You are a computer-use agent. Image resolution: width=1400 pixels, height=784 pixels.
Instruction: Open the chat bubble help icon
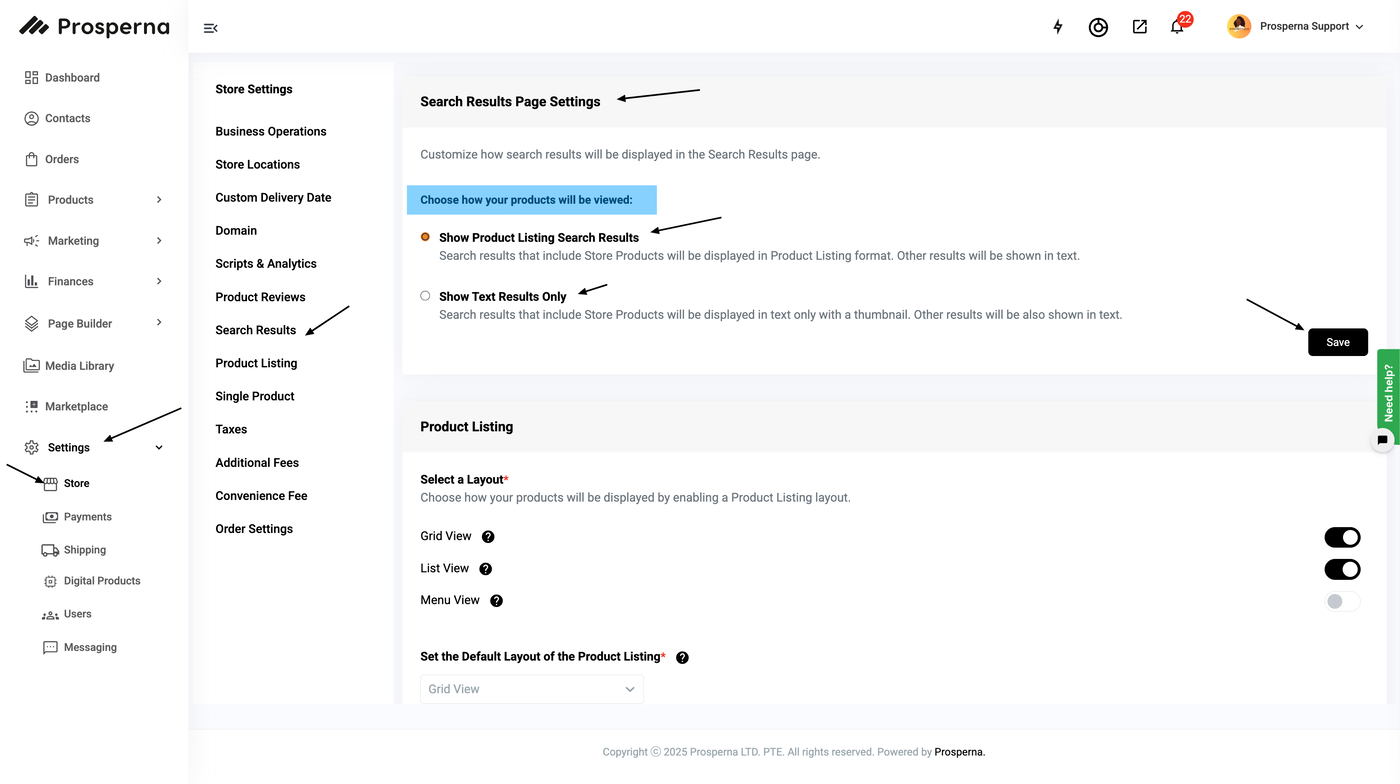pyautogui.click(x=1382, y=439)
